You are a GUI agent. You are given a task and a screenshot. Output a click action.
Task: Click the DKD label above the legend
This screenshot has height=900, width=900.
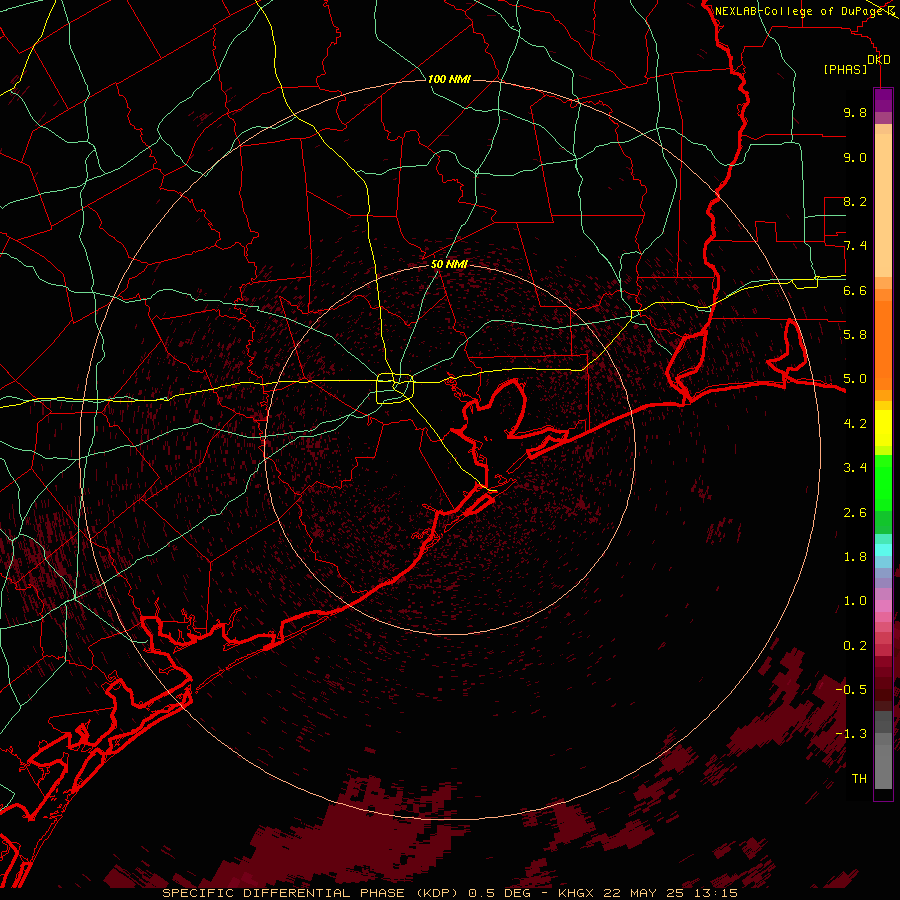click(879, 60)
